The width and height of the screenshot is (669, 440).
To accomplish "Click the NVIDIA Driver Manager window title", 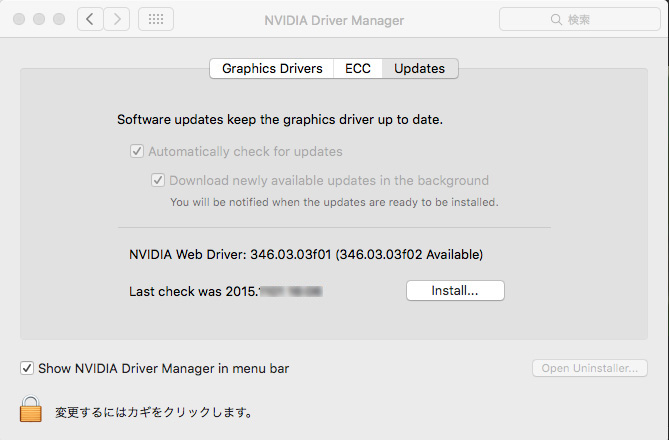I will click(x=334, y=20).
